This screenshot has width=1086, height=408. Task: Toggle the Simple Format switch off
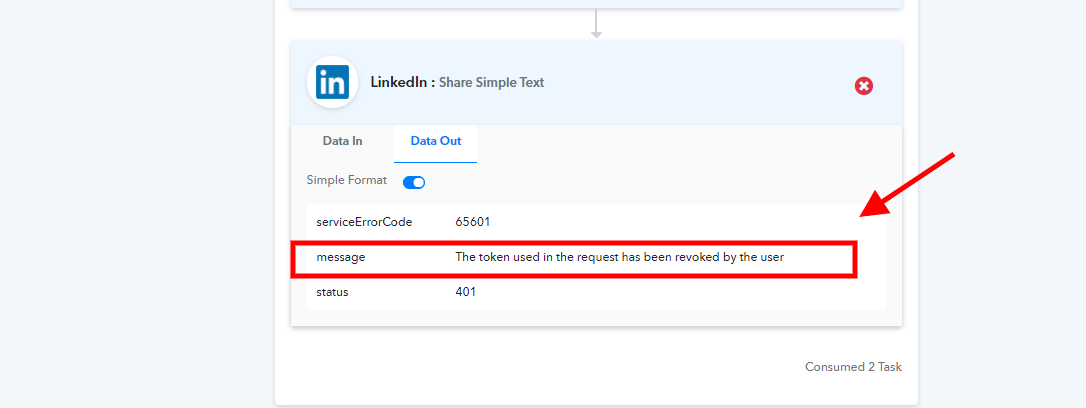point(413,182)
